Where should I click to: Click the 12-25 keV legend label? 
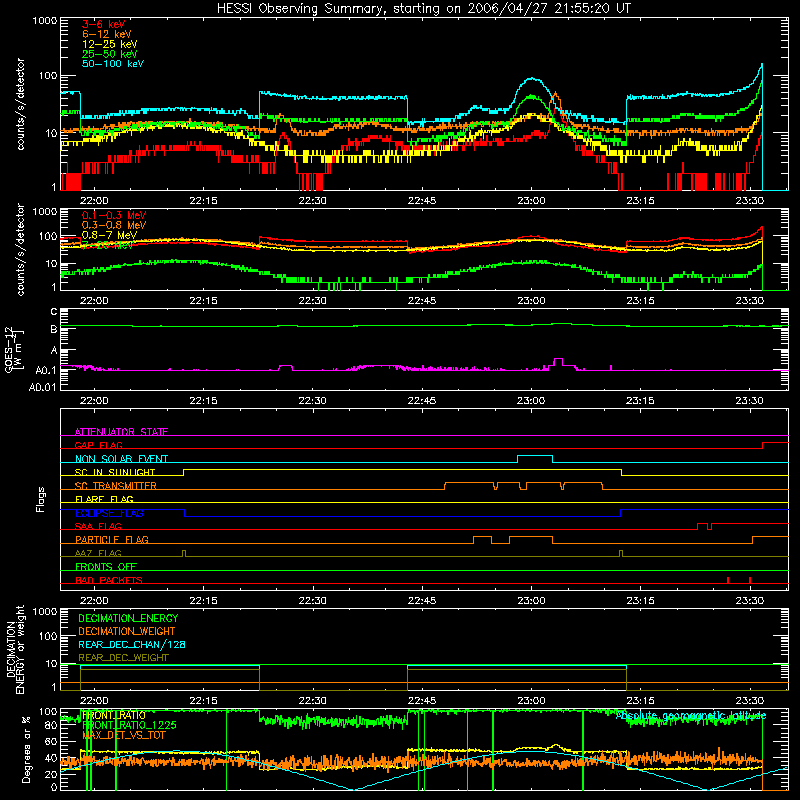109,44
